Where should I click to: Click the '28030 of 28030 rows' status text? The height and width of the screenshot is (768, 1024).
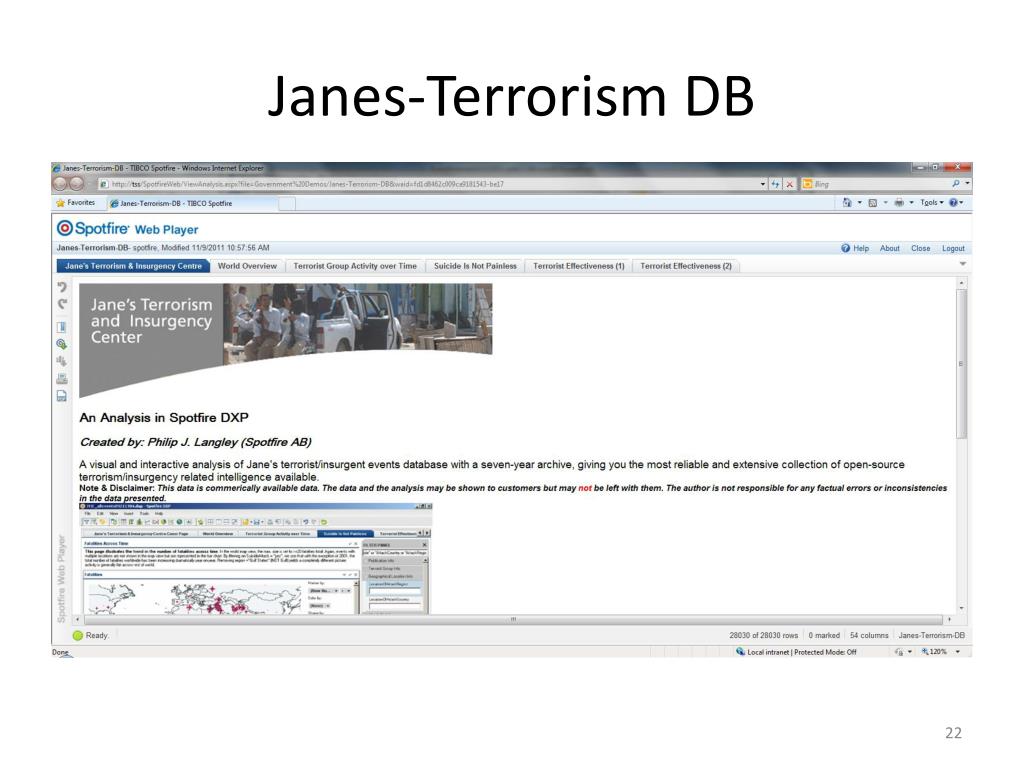763,635
